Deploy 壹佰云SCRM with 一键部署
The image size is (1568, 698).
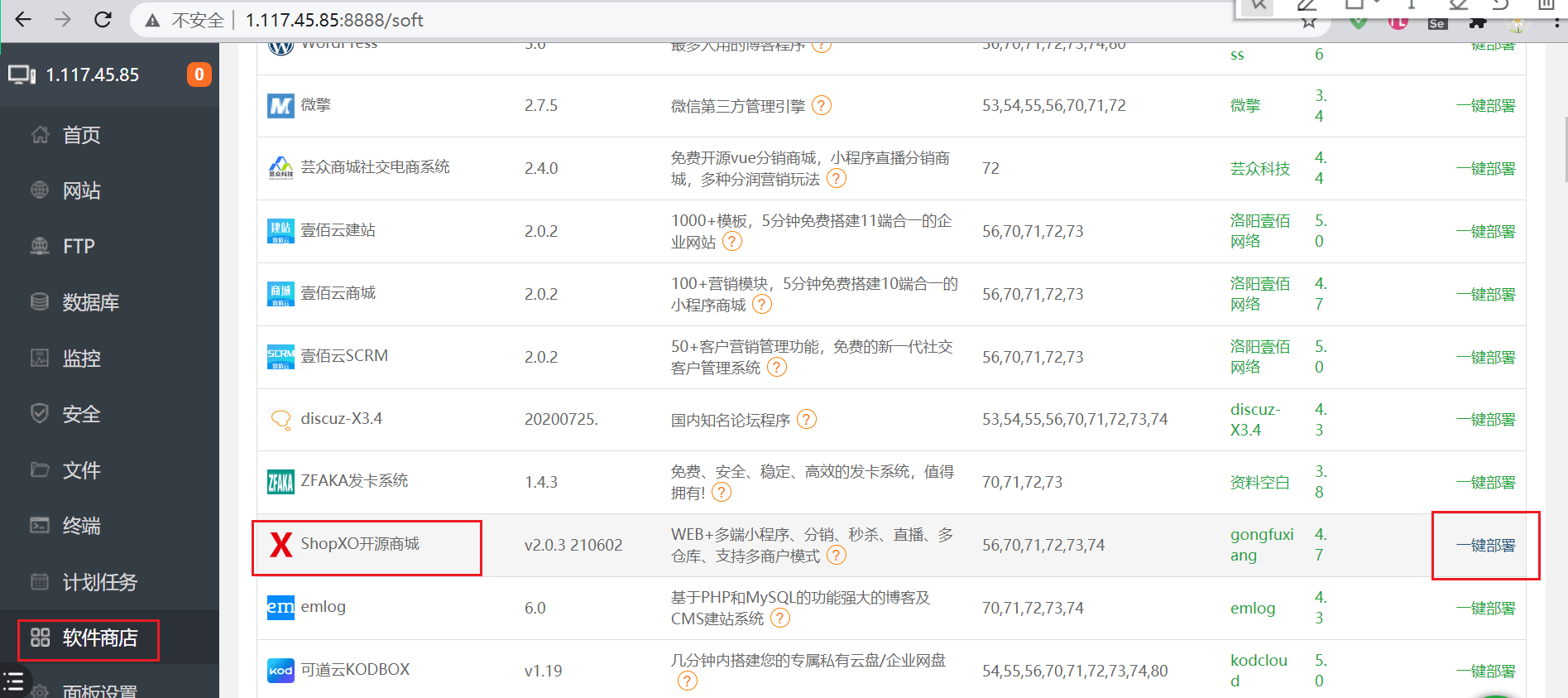[x=1486, y=358]
